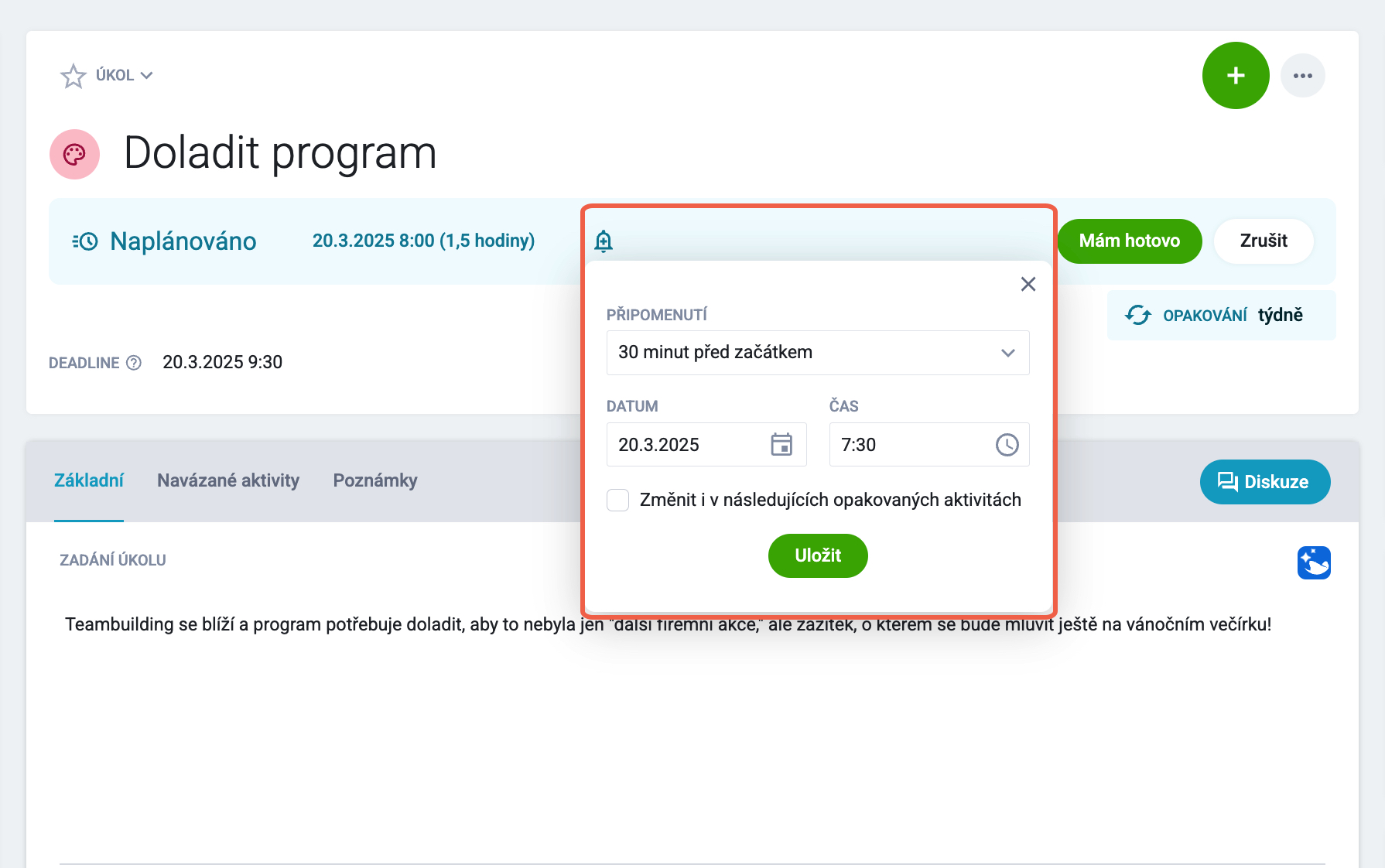Click the Uložit save button

818,555
